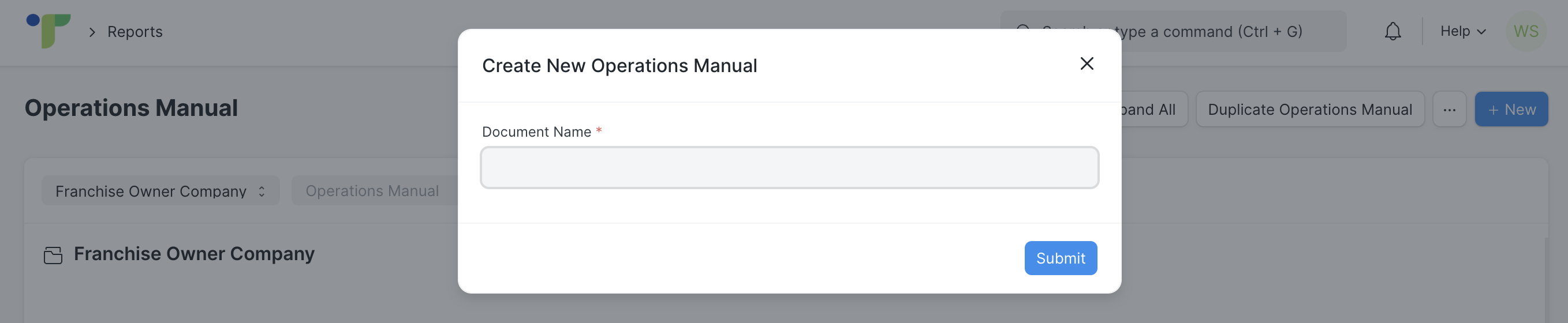Submit the new Operations Manual form
This screenshot has width=1568, height=323.
[1061, 258]
